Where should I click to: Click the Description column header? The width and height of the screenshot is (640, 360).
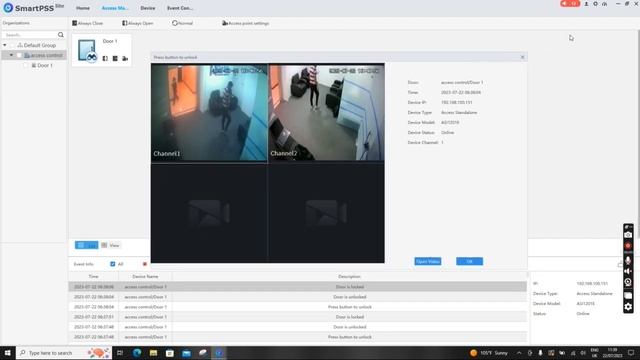tap(349, 277)
